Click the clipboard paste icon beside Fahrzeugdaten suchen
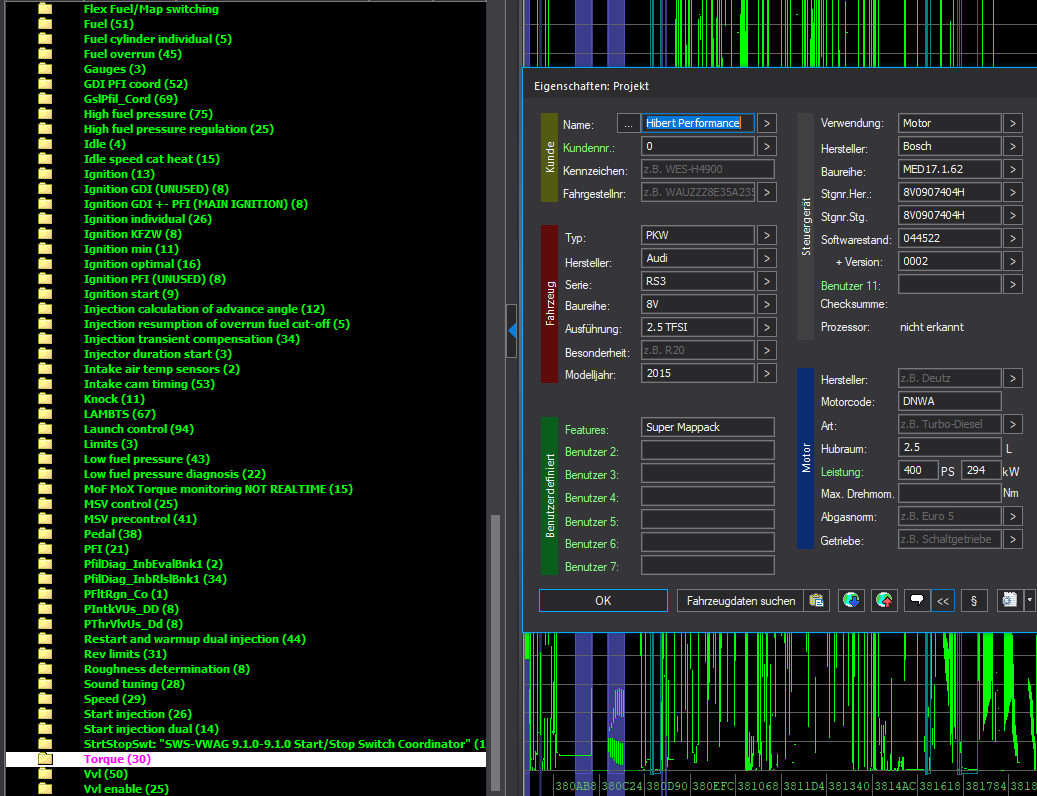This screenshot has width=1037, height=796. point(817,600)
